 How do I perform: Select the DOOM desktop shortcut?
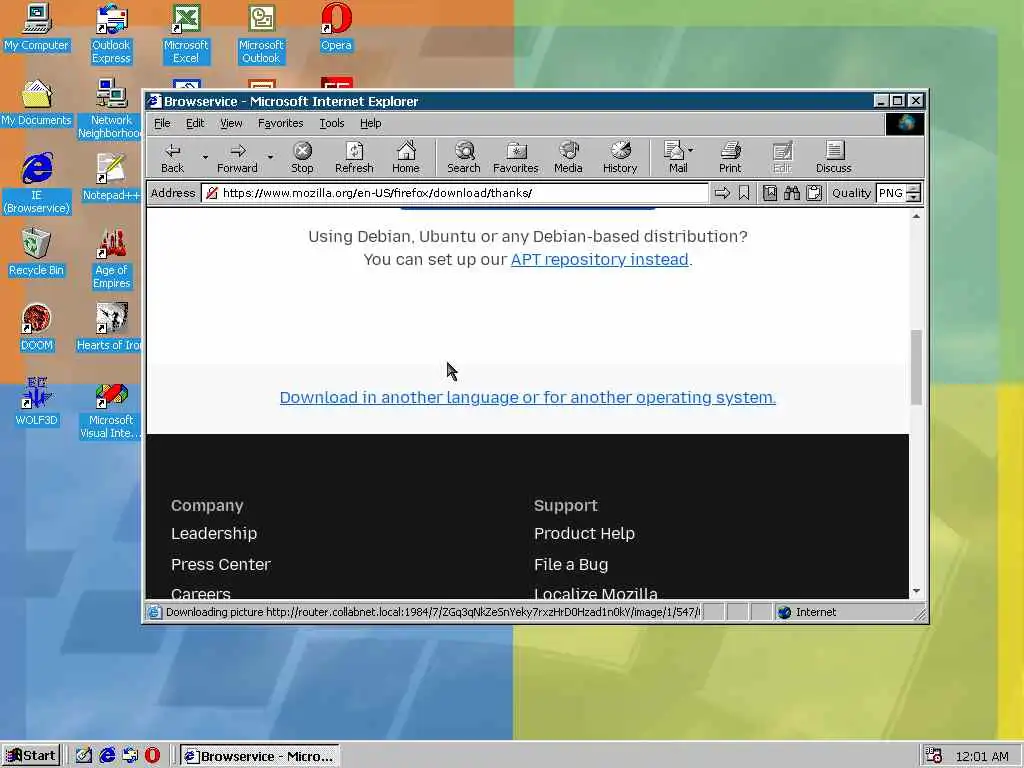coord(36,328)
